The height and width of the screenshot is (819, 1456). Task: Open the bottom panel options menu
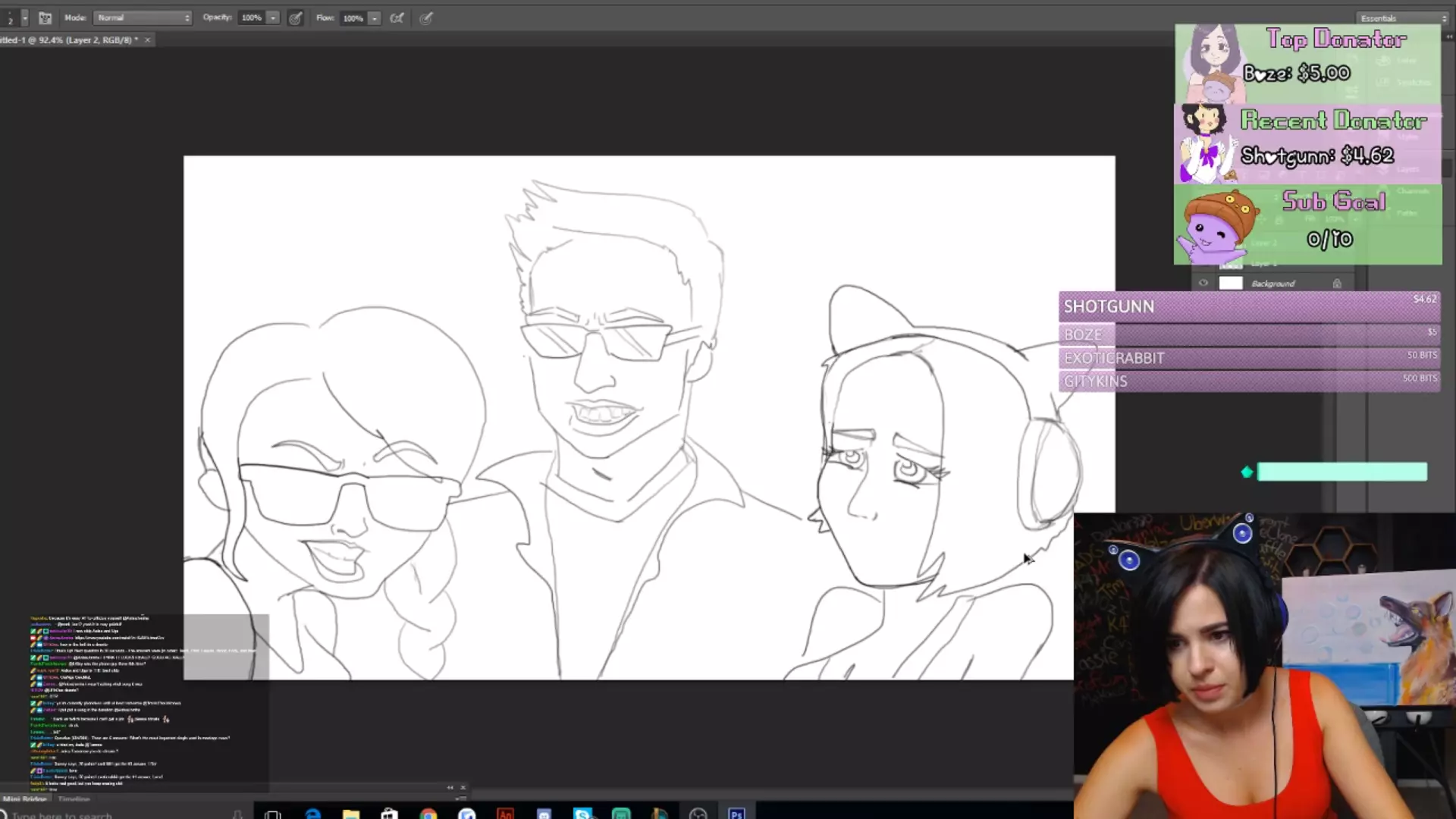click(460, 799)
